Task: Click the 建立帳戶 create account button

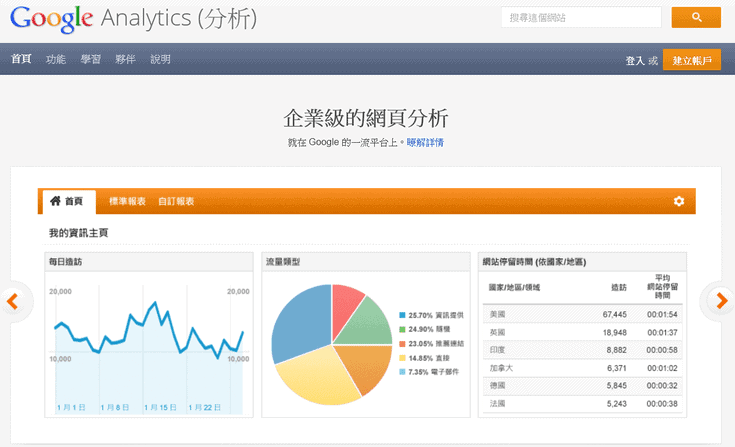Action: (692, 60)
